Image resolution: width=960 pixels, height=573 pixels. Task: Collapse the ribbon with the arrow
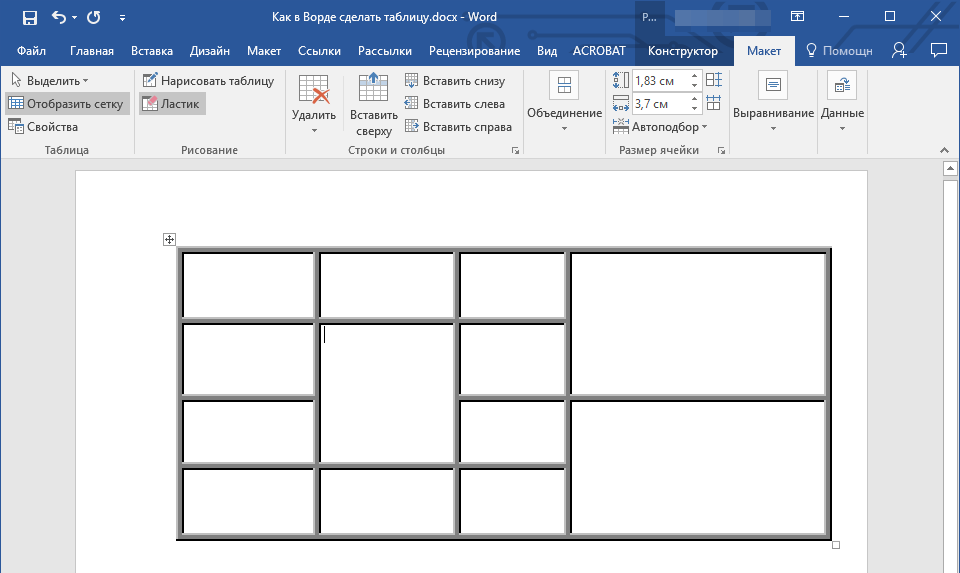[944, 150]
